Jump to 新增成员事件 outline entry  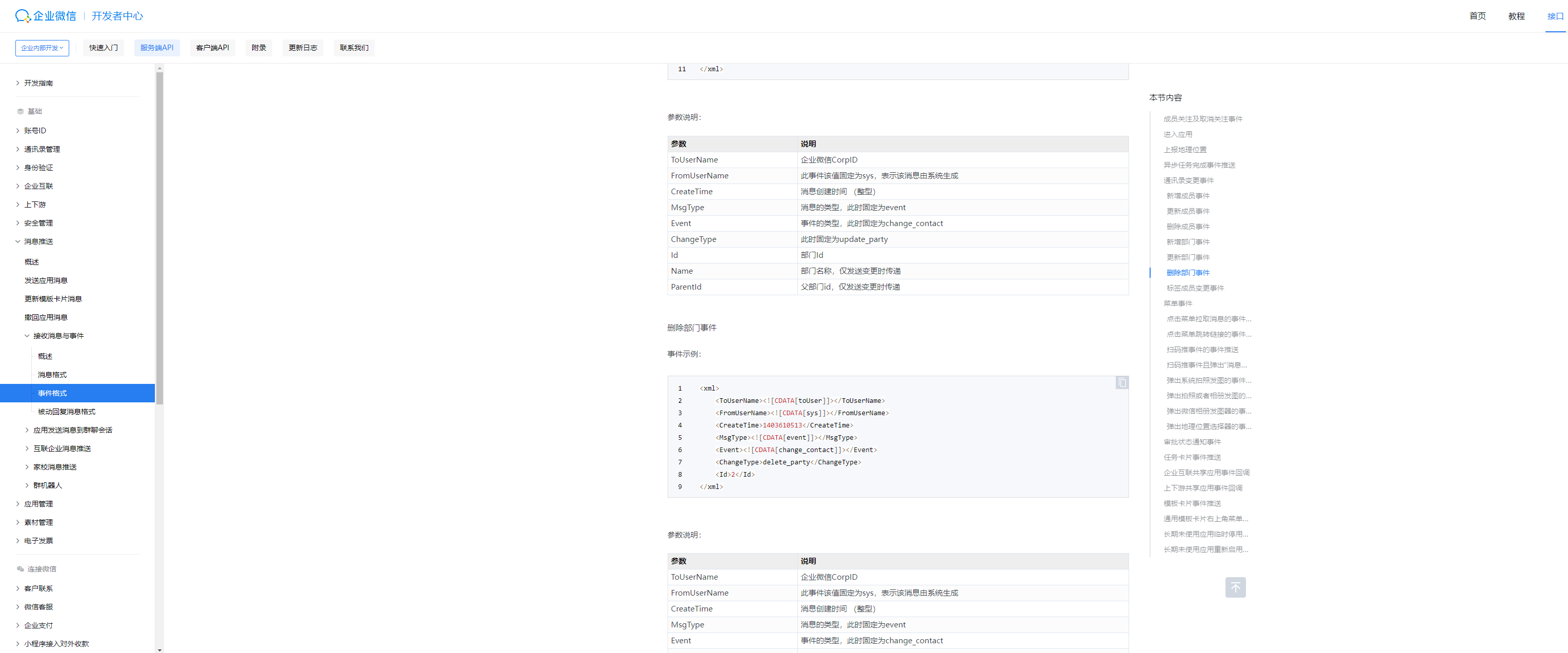coord(1188,196)
